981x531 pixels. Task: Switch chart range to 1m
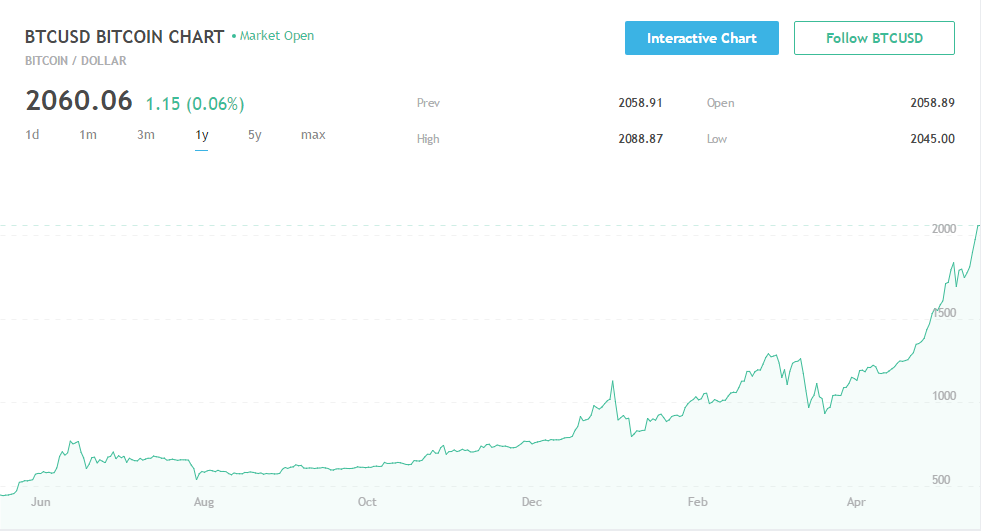click(88, 134)
